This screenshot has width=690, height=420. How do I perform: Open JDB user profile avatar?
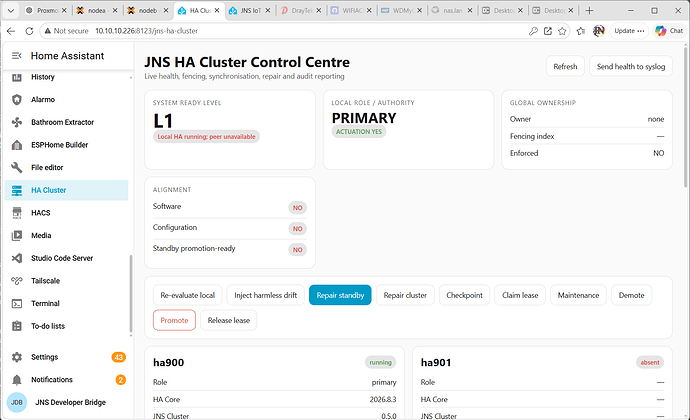tap(17, 402)
